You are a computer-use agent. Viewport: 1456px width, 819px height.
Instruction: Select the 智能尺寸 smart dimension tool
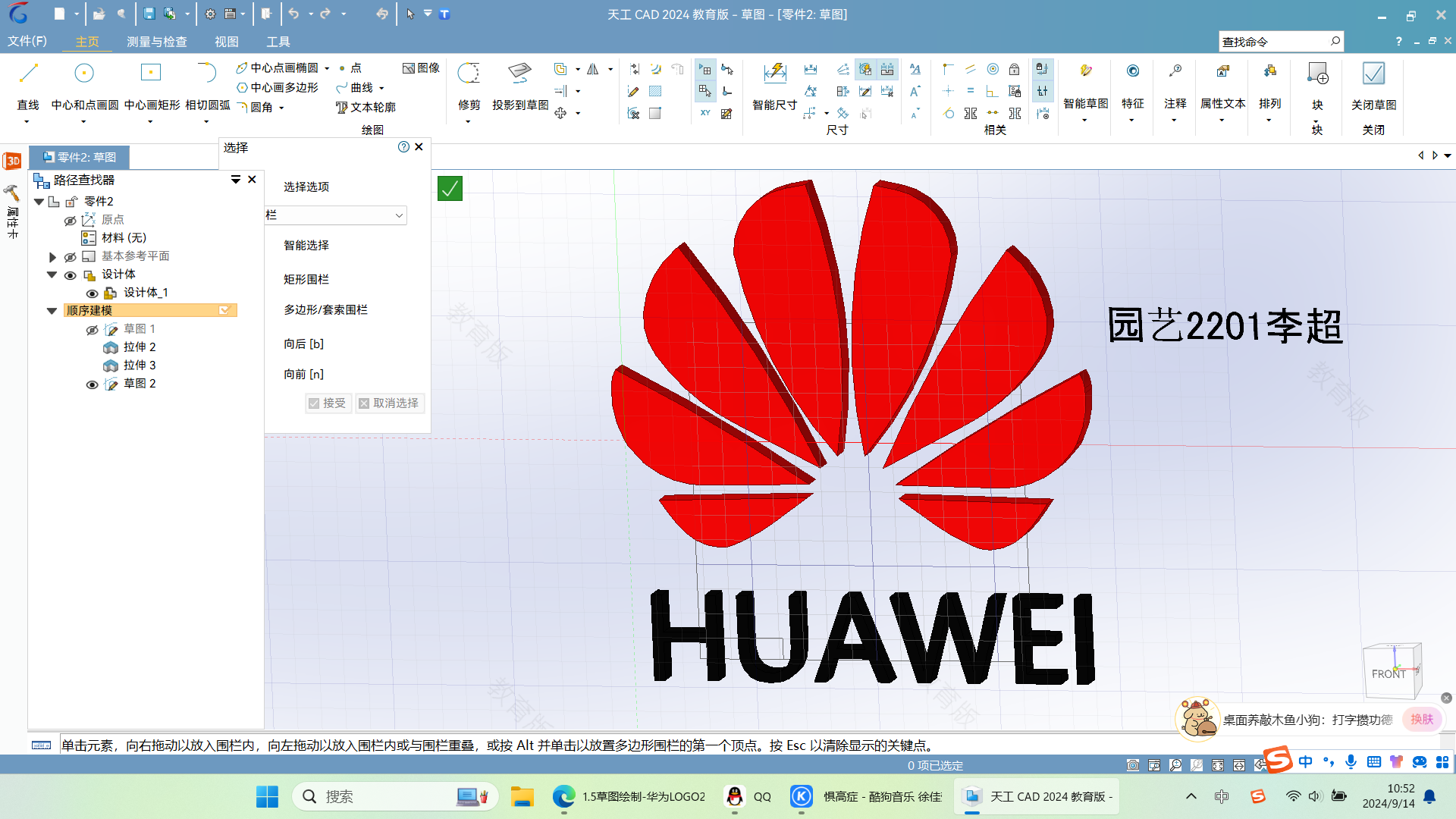(x=774, y=74)
